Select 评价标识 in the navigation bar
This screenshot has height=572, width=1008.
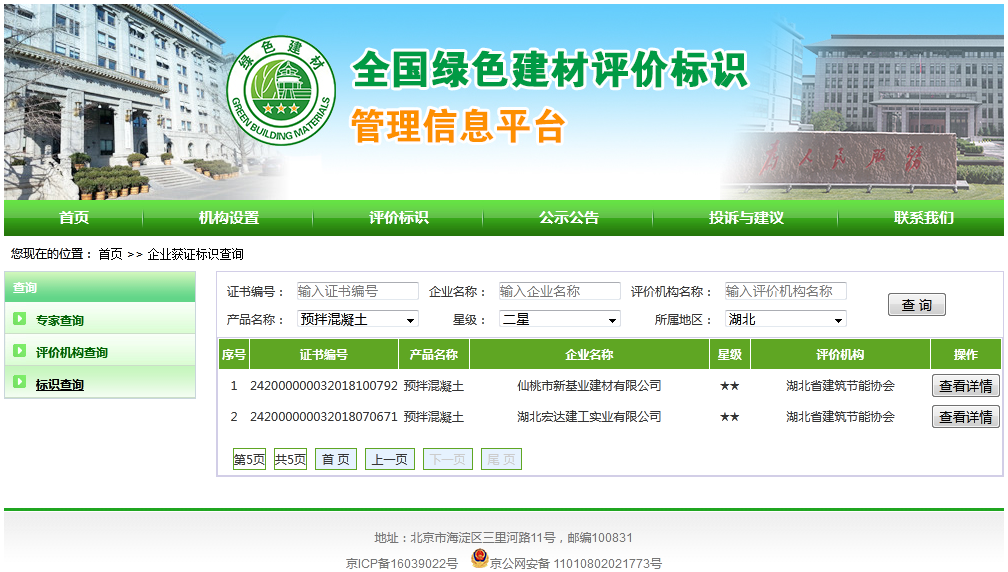click(398, 218)
